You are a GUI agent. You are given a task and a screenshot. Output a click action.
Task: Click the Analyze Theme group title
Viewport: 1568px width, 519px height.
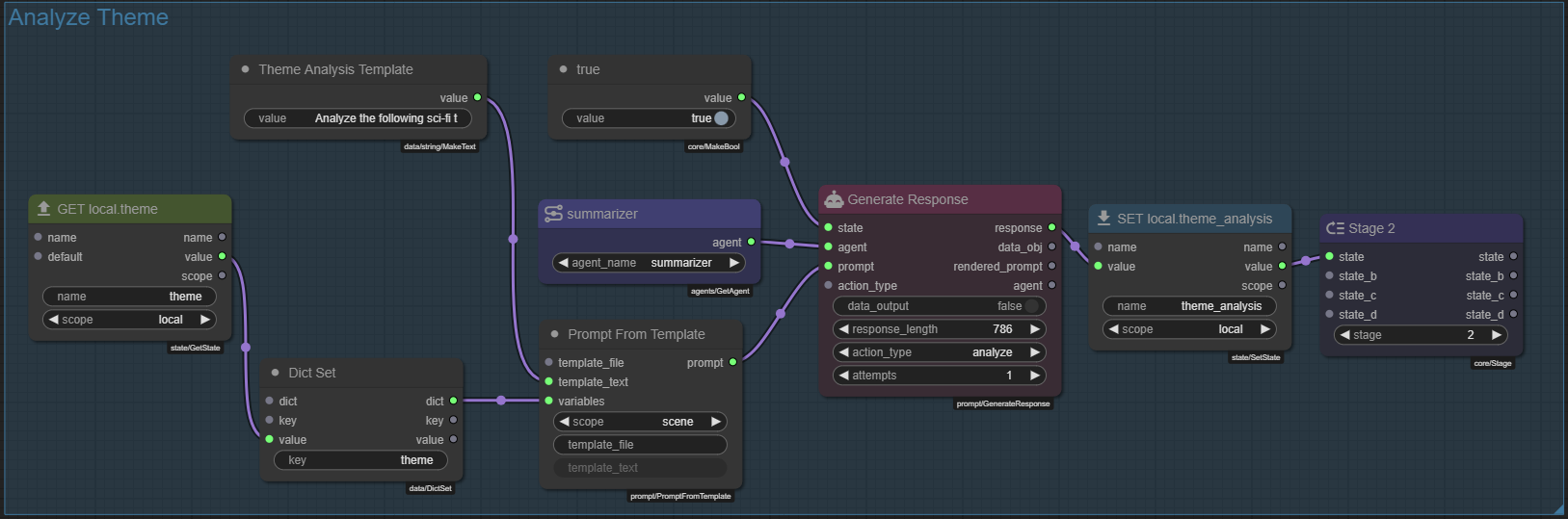89,17
